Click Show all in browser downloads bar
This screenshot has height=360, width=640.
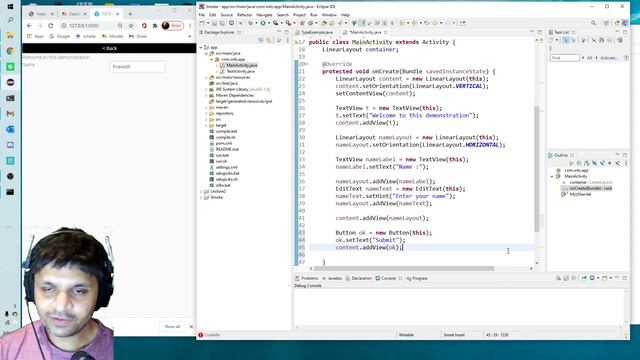pos(172,327)
